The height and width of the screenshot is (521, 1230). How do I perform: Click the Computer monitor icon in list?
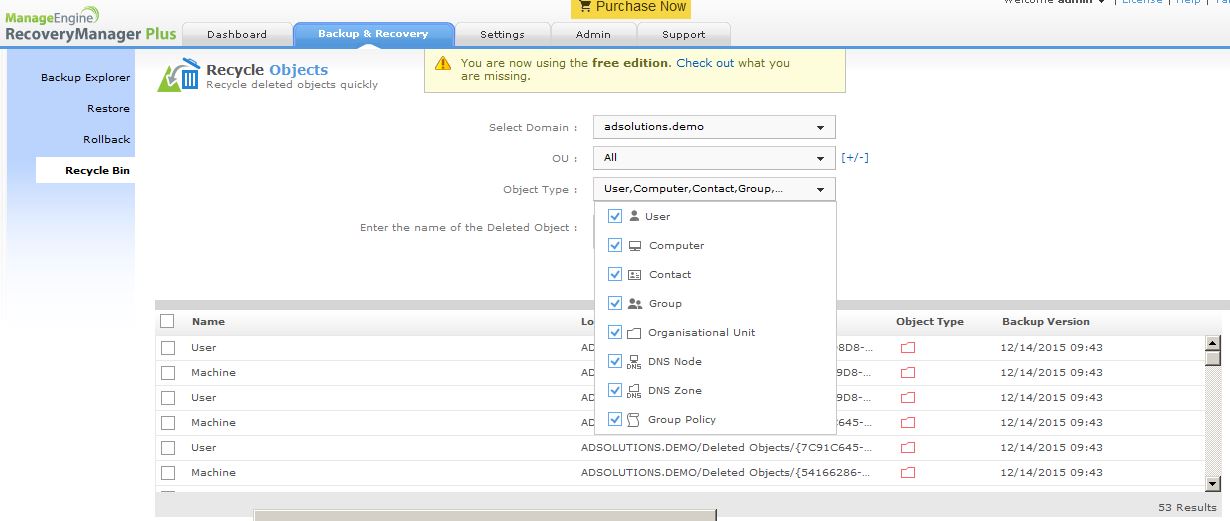tap(634, 246)
